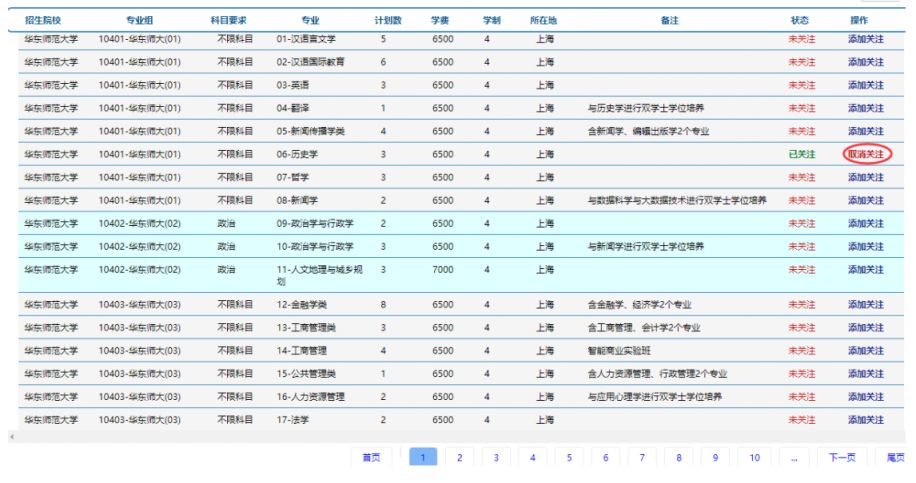Click remark 智能商业实验班
This screenshot has width=916, height=483.
click(619, 351)
